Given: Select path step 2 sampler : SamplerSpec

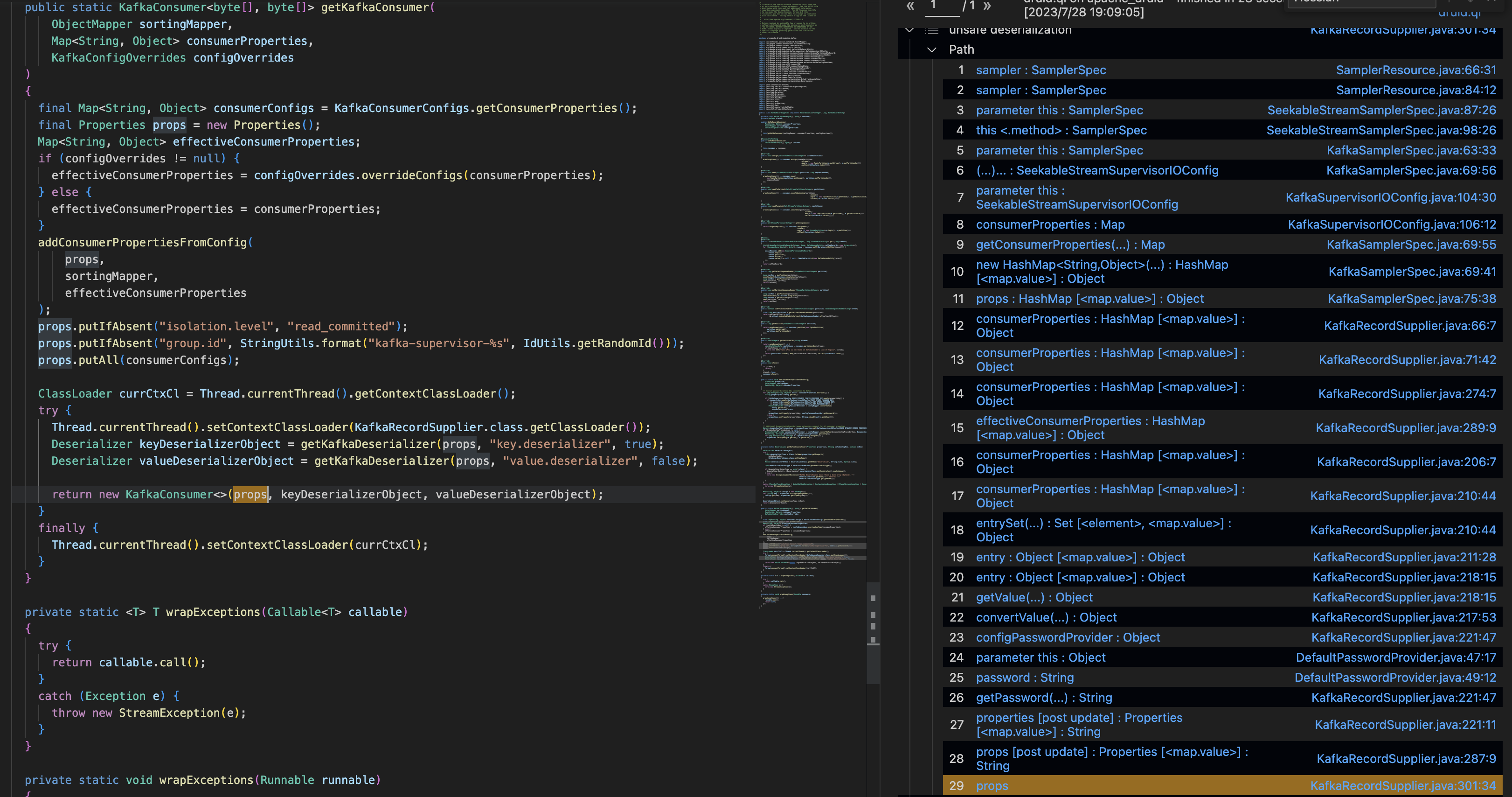Looking at the screenshot, I should click(x=1040, y=90).
